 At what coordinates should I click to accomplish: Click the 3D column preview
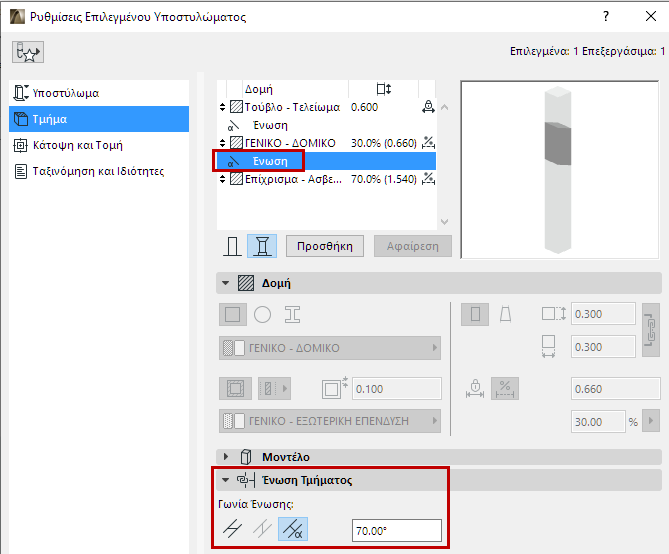(559, 169)
